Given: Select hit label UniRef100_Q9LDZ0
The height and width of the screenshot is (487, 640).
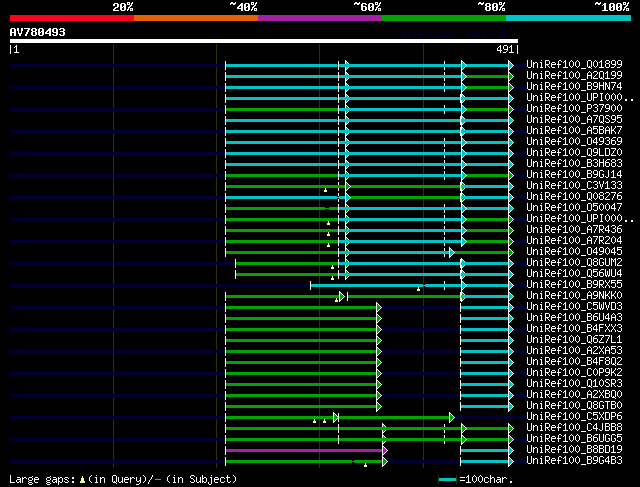Looking at the screenshot, I should [574, 152].
